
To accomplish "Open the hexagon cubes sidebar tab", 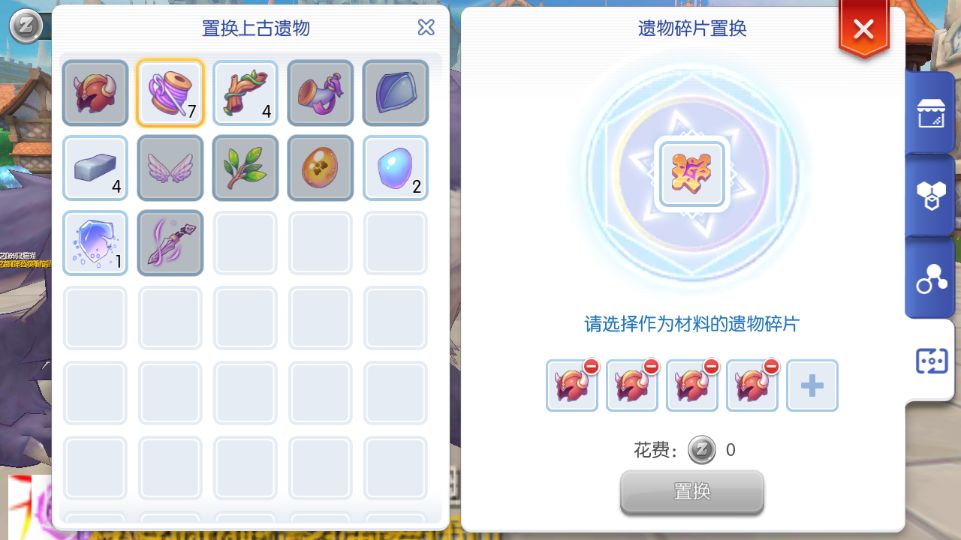I will click(930, 196).
